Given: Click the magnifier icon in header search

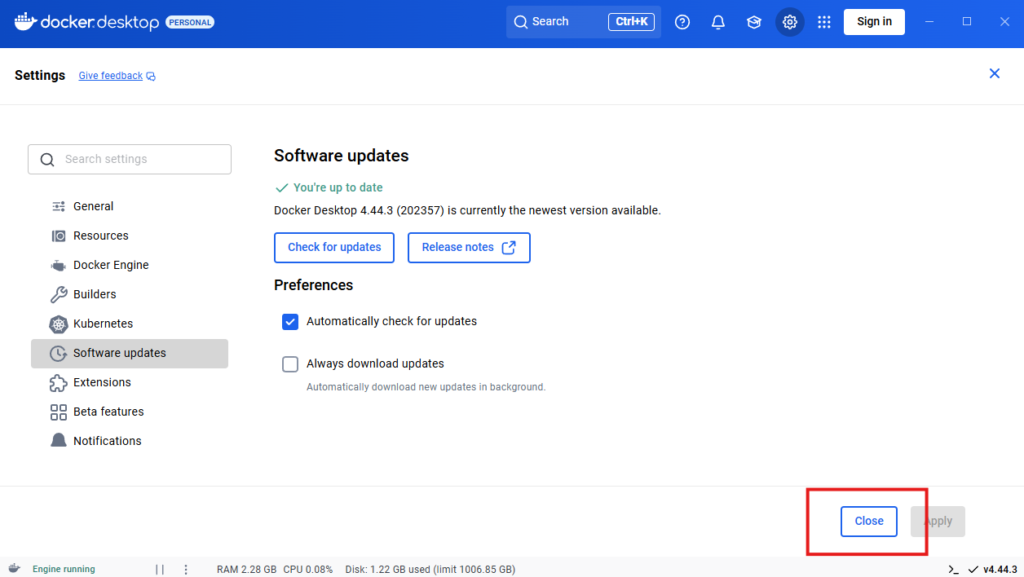Looking at the screenshot, I should pos(520,22).
